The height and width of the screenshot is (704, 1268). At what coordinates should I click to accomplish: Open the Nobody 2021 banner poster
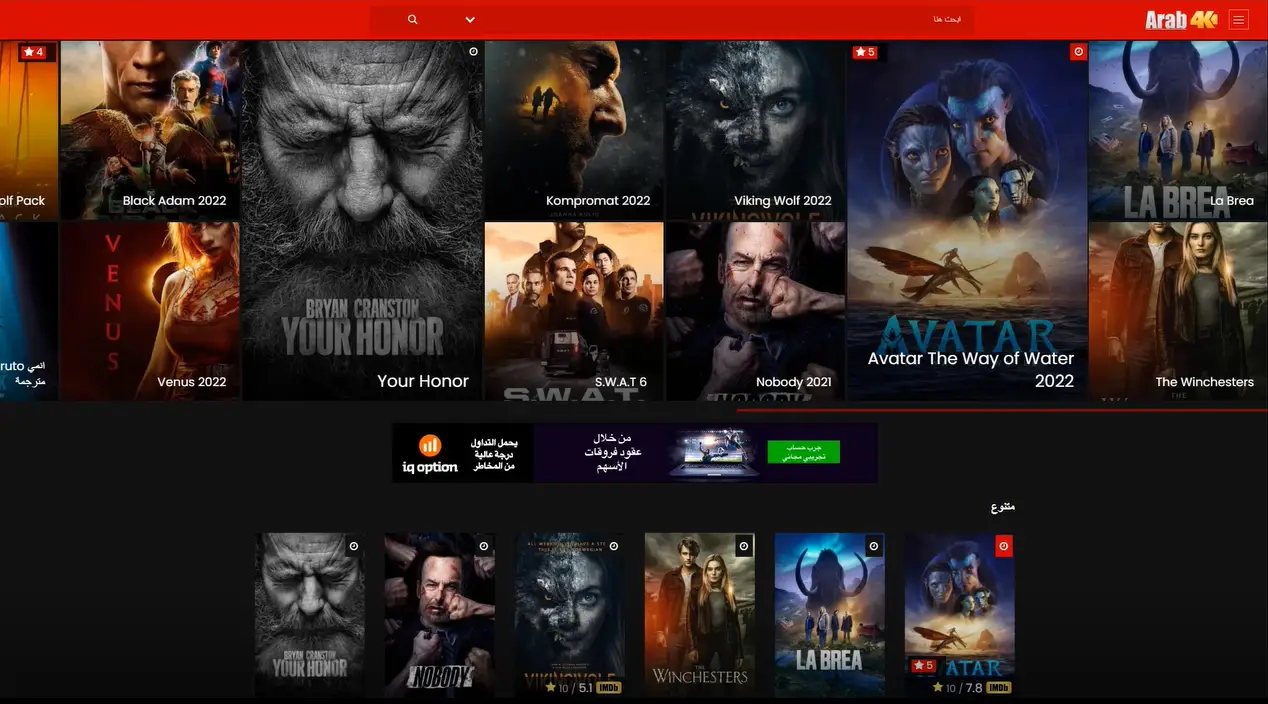[x=756, y=311]
